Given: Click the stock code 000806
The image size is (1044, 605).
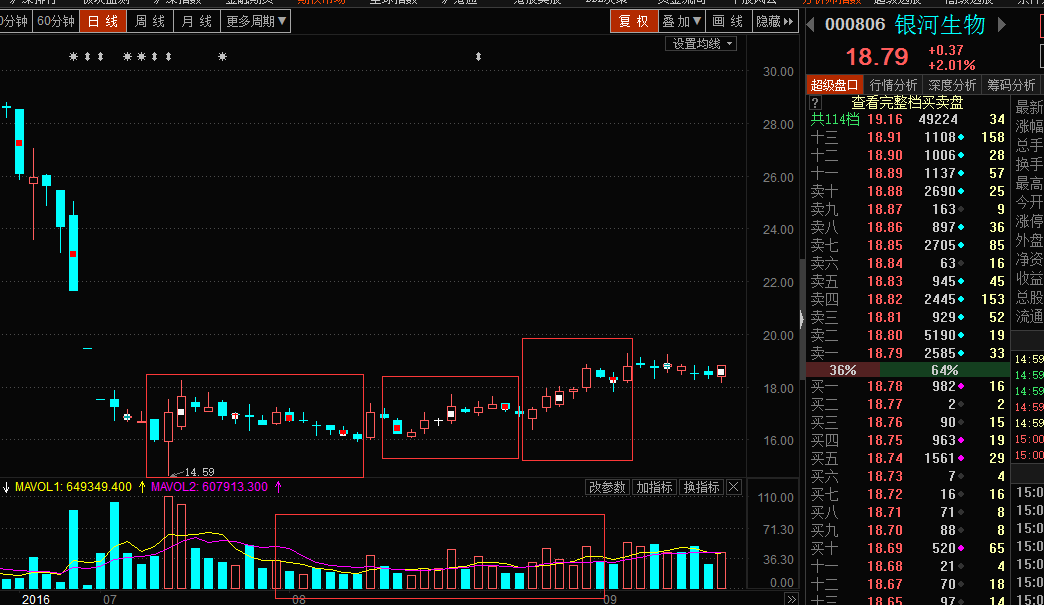Looking at the screenshot, I should click(x=855, y=25).
